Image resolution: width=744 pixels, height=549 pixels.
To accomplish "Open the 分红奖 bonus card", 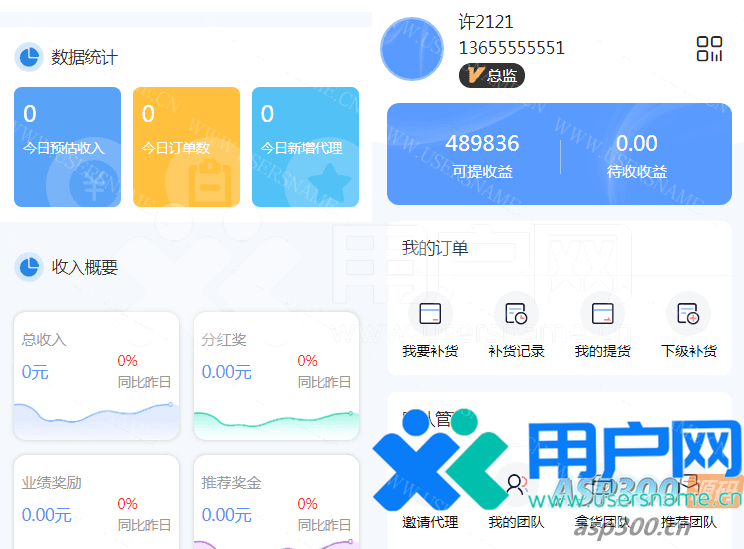I will pos(277,376).
